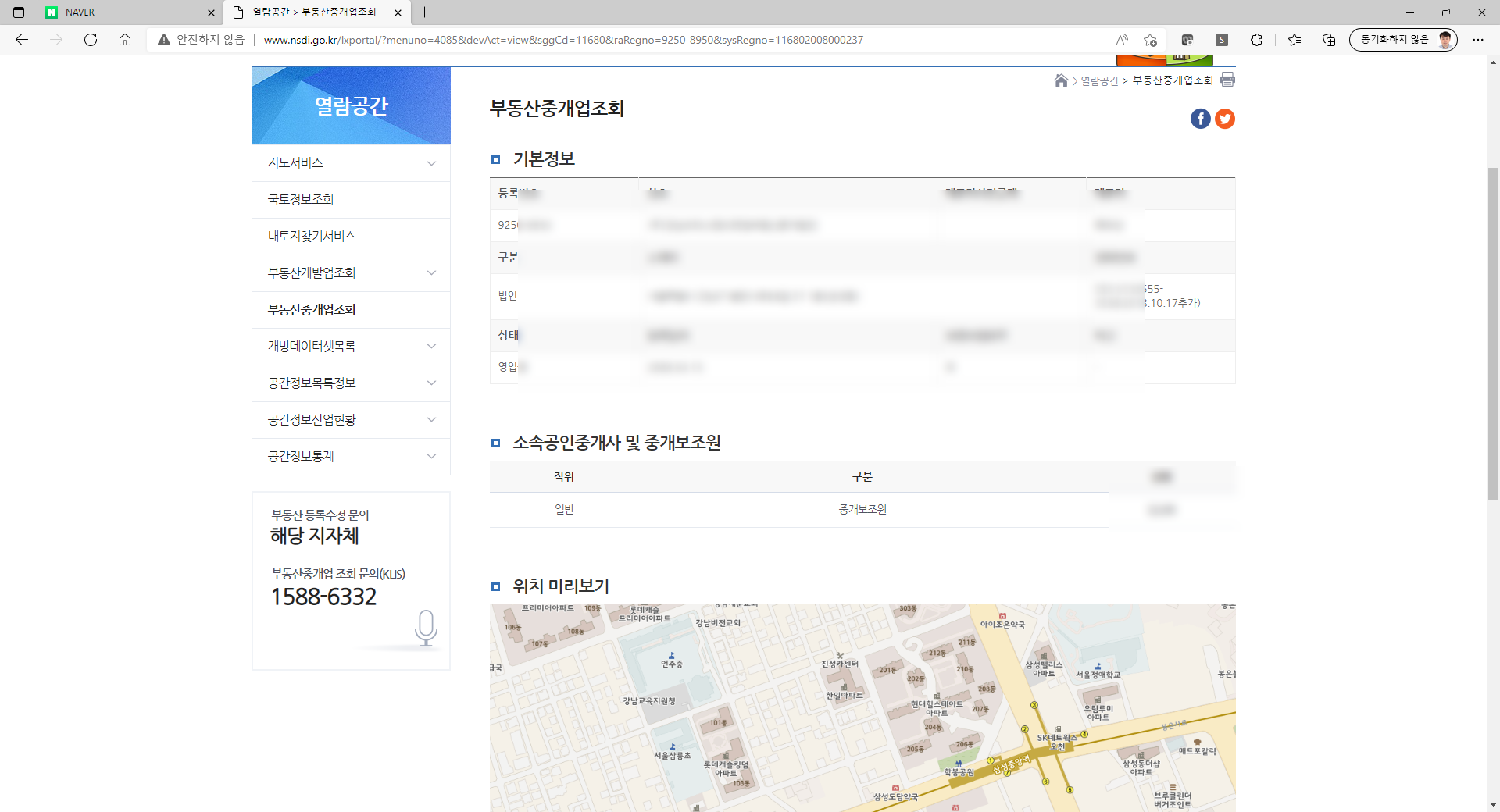
Task: Expand the 공간정보산업현황 menu chevron
Action: [431, 420]
